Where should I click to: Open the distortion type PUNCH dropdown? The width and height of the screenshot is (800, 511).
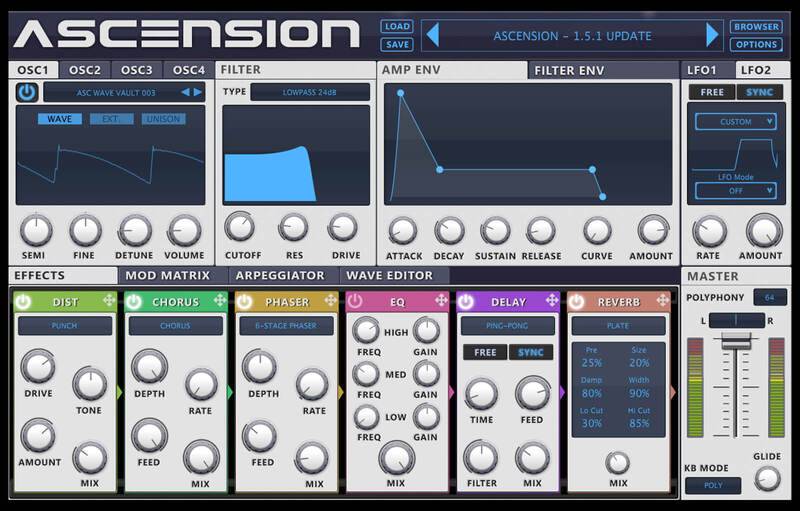pyautogui.click(x=65, y=326)
